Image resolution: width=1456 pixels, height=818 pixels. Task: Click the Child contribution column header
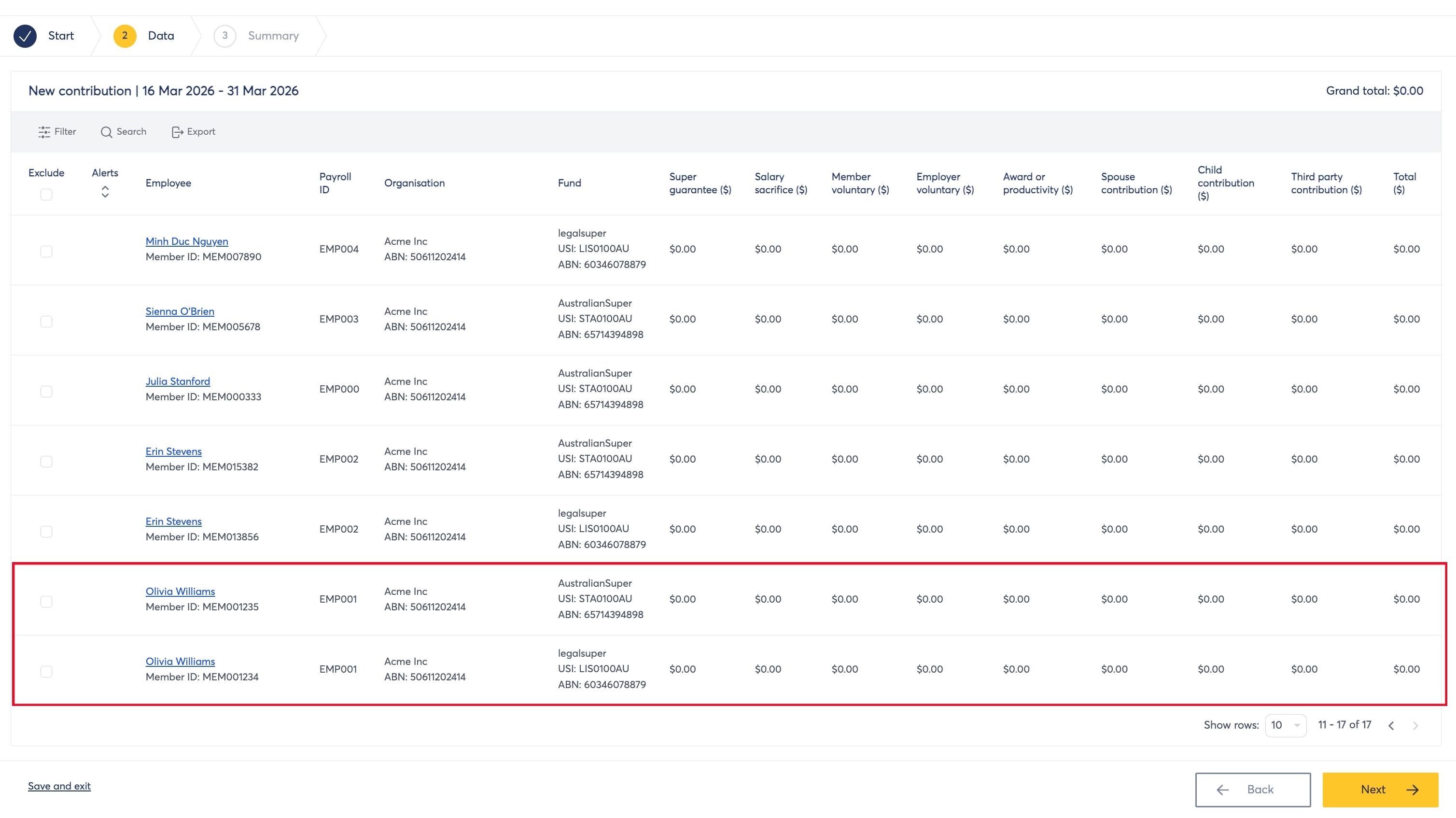coord(1226,183)
